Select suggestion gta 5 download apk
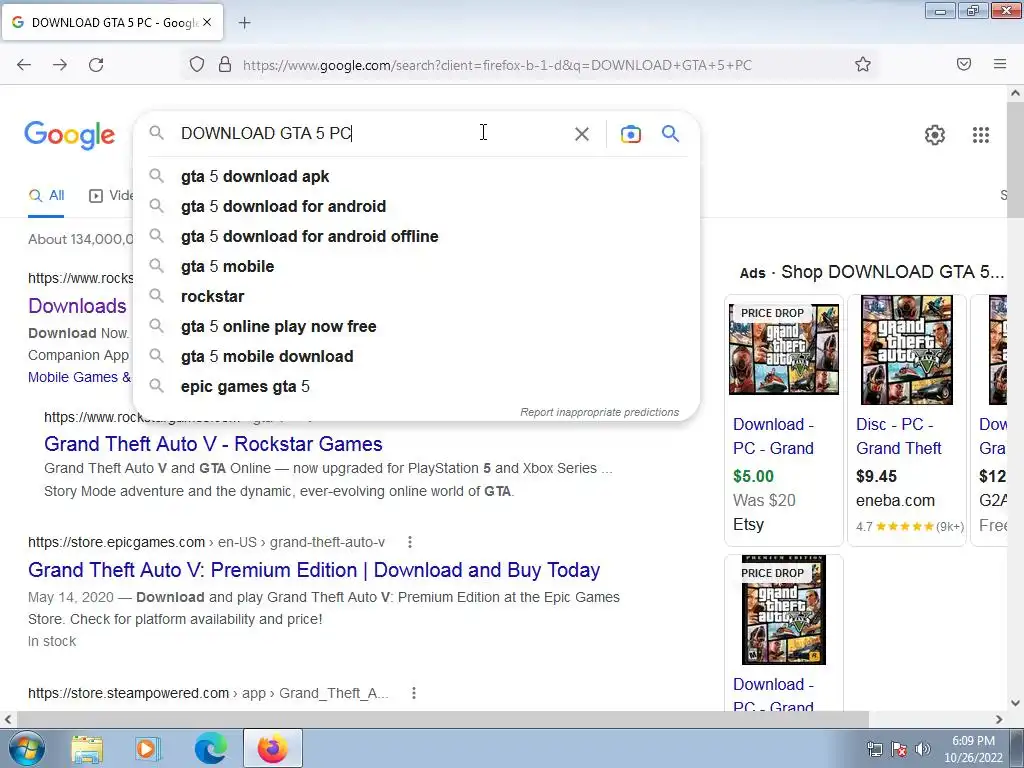The width and height of the screenshot is (1024, 768). click(x=416, y=176)
